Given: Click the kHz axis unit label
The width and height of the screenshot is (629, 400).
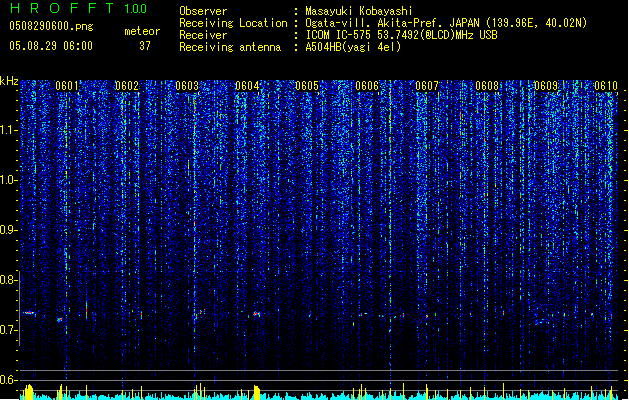Looking at the screenshot, I should point(9,81).
